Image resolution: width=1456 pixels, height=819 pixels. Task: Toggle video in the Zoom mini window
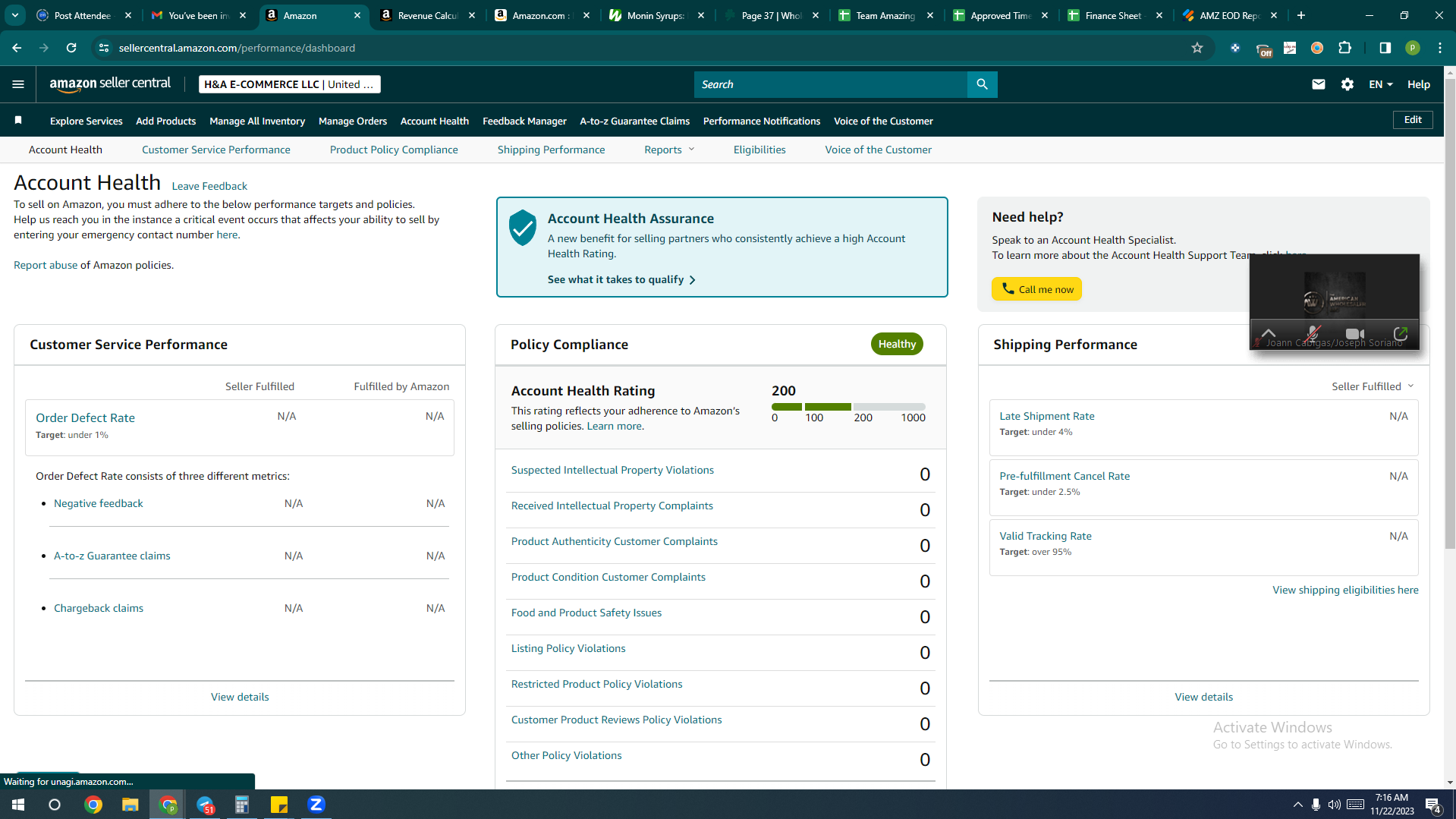1355,333
